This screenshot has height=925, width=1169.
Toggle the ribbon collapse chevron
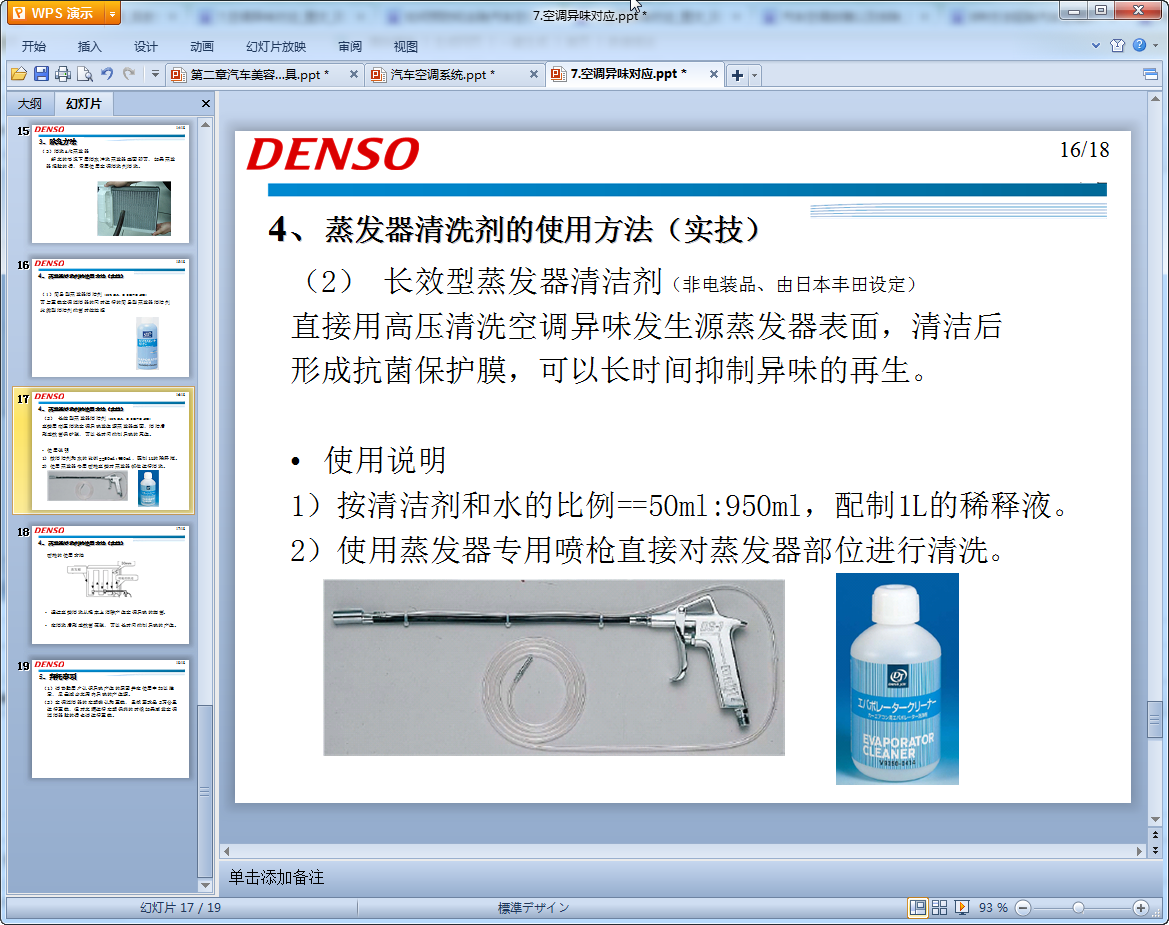click(1096, 45)
